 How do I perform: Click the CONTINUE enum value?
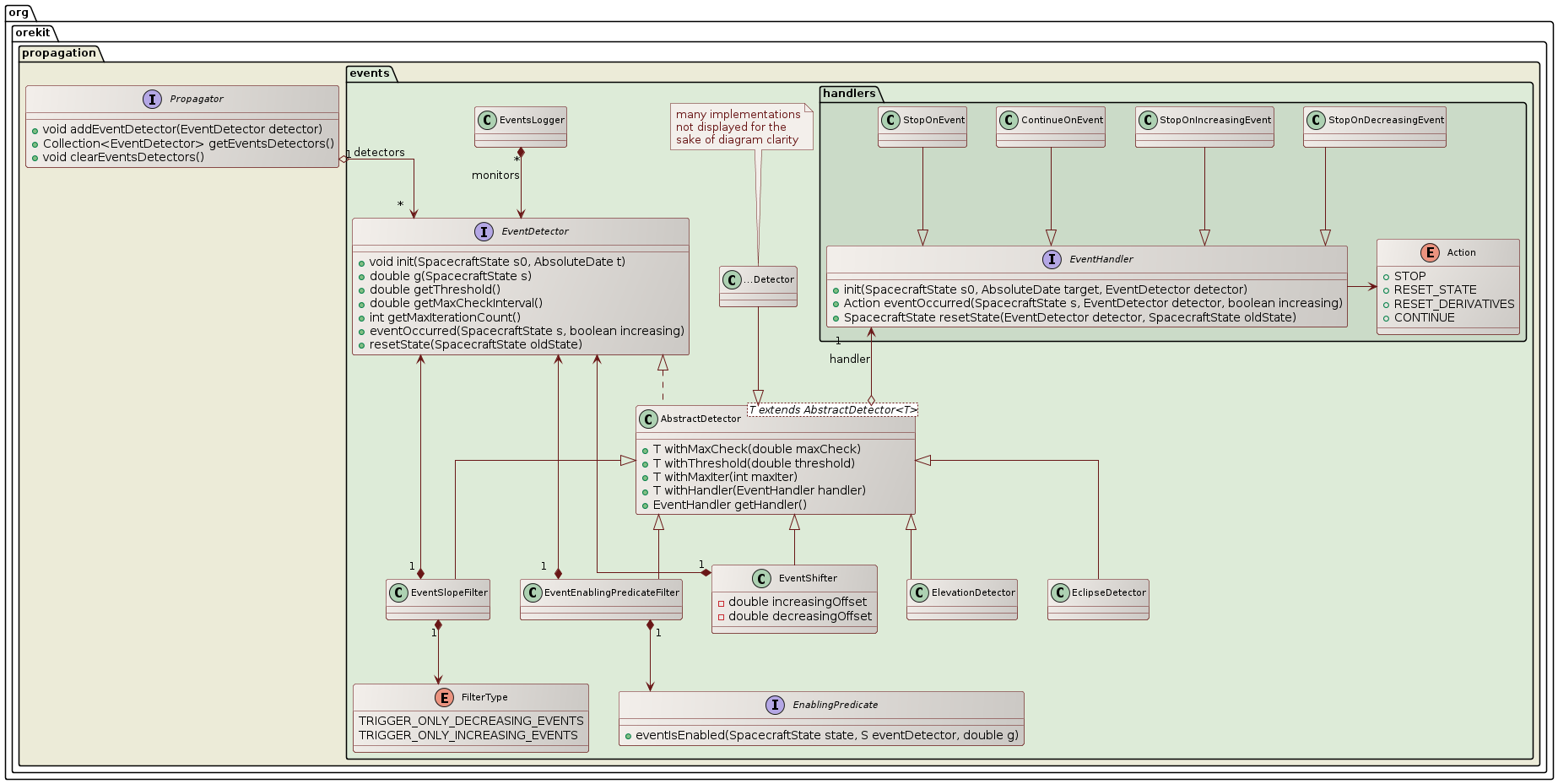click(x=1424, y=317)
